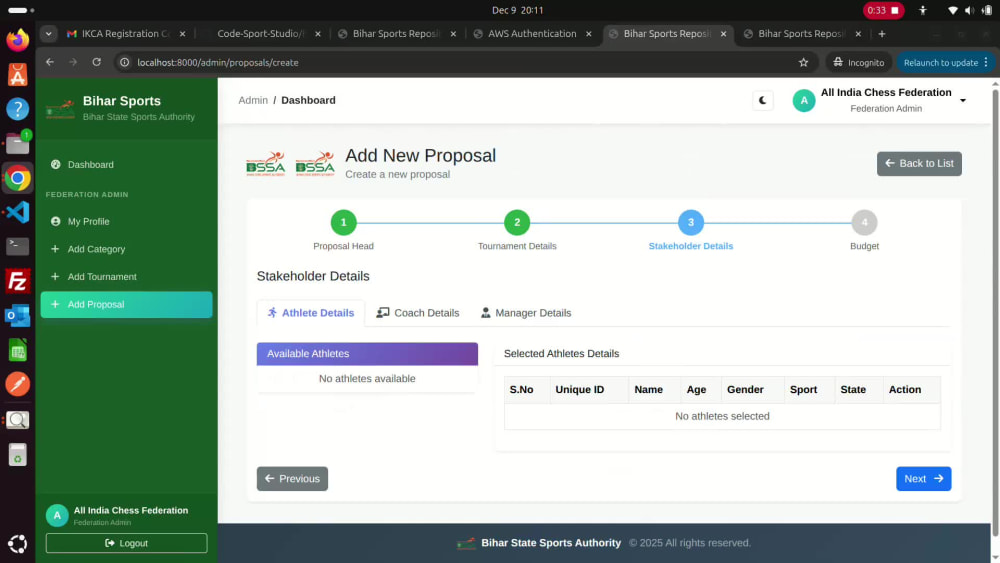
Task: Open clock and calendar Dec 9 20:11
Action: (x=517, y=10)
